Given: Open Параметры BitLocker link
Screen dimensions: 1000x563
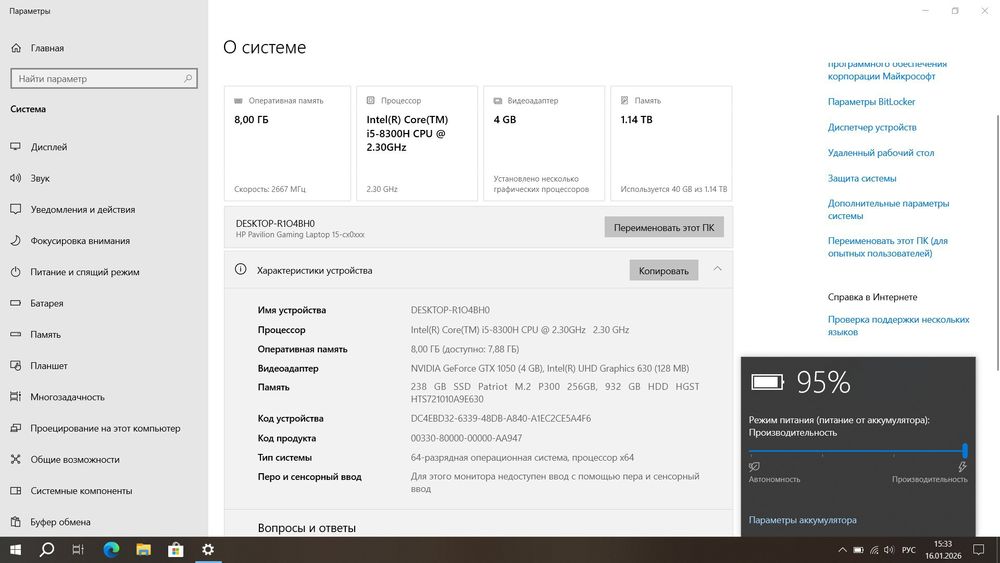Looking at the screenshot, I should 871,101.
